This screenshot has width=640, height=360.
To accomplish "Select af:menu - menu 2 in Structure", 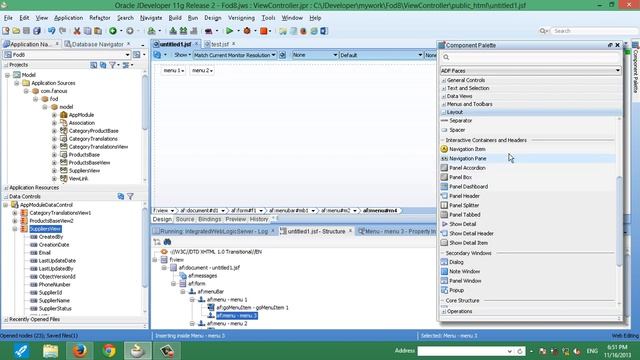I will coord(227,324).
